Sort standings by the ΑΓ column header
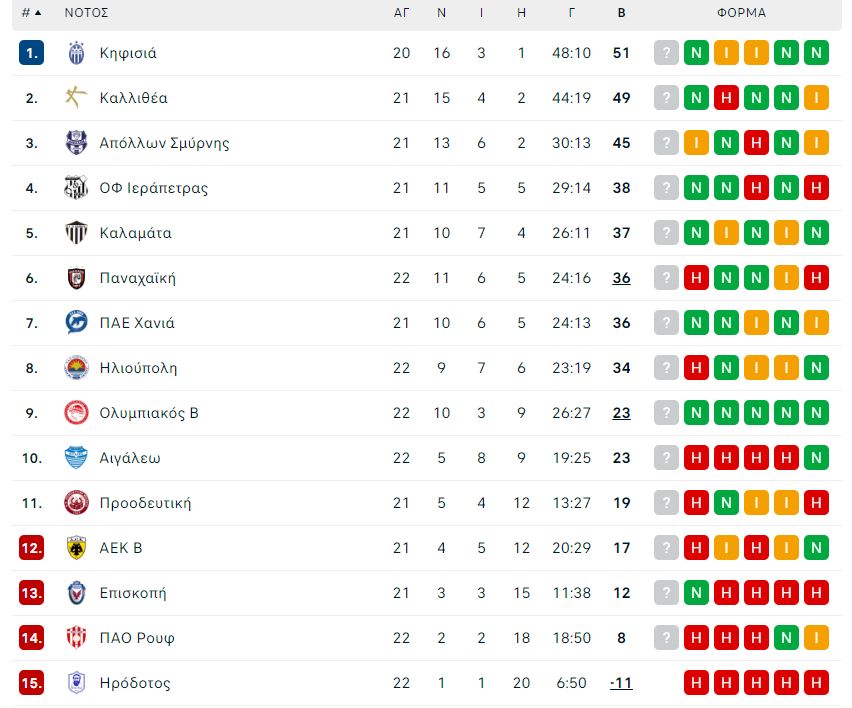The width and height of the screenshot is (852, 708). point(401,12)
